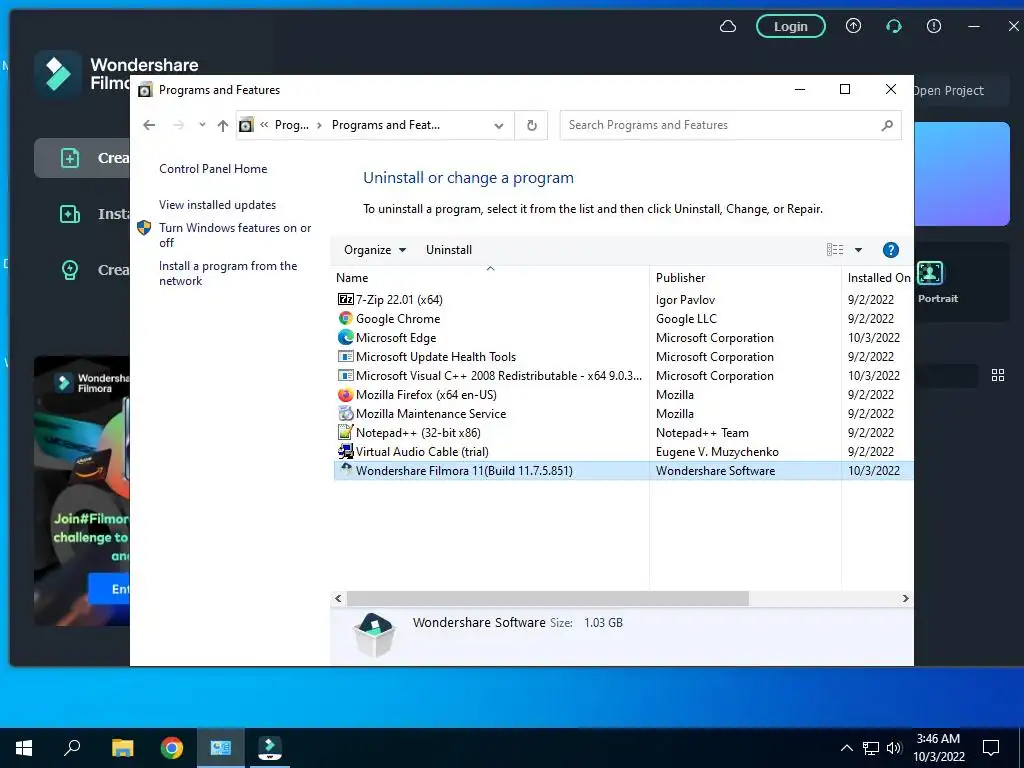The image size is (1024, 768).
Task: Open the blue help icon
Action: [x=891, y=250]
